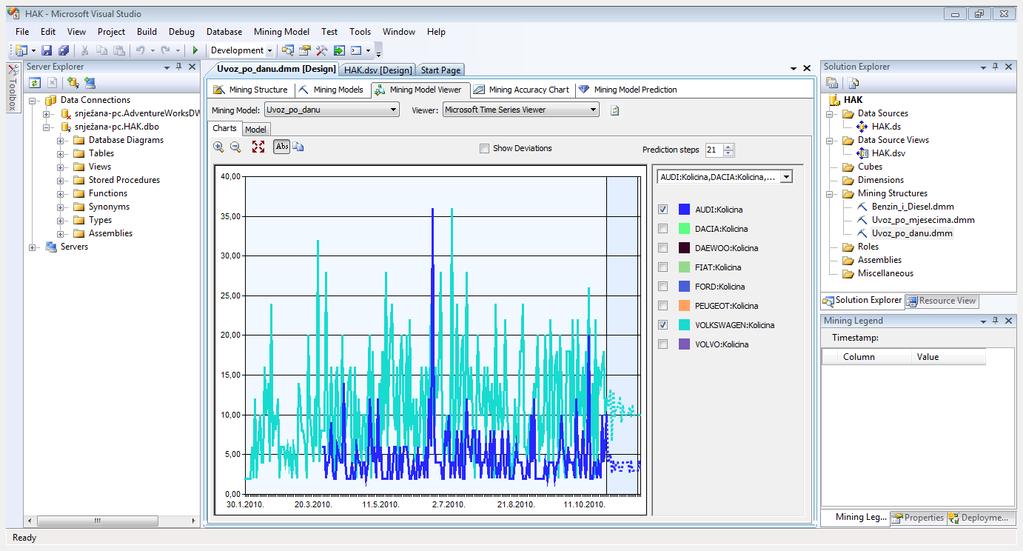
Task: Zoom out on the time series chart
Action: coord(236,147)
